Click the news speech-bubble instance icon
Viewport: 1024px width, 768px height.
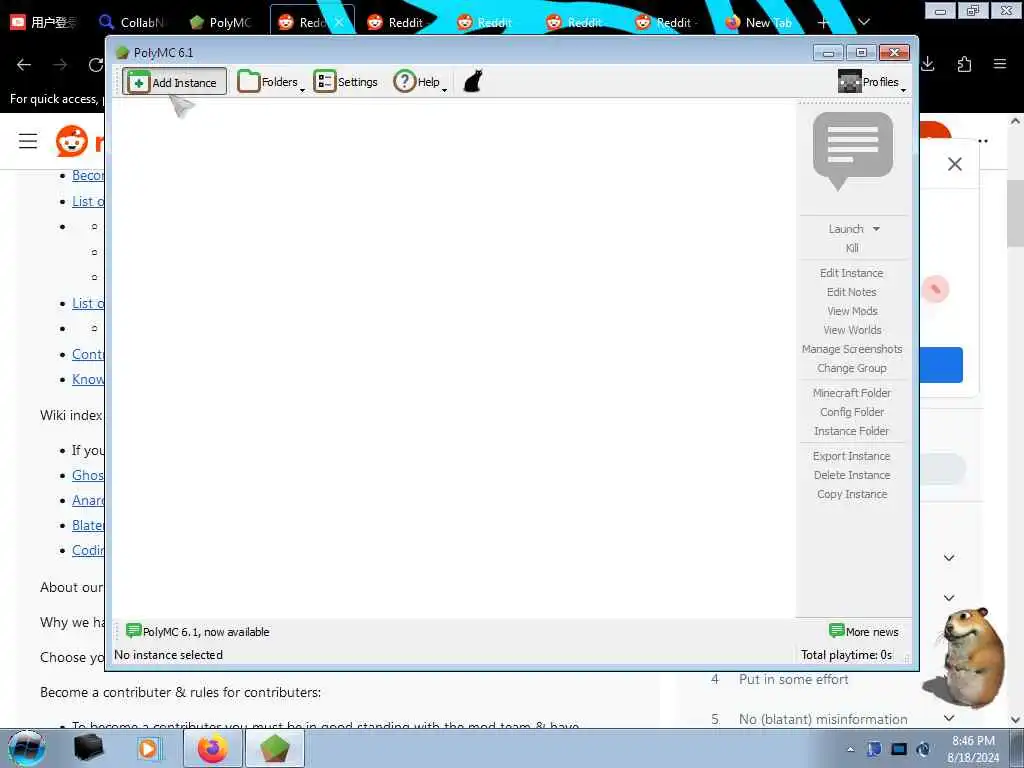852,152
